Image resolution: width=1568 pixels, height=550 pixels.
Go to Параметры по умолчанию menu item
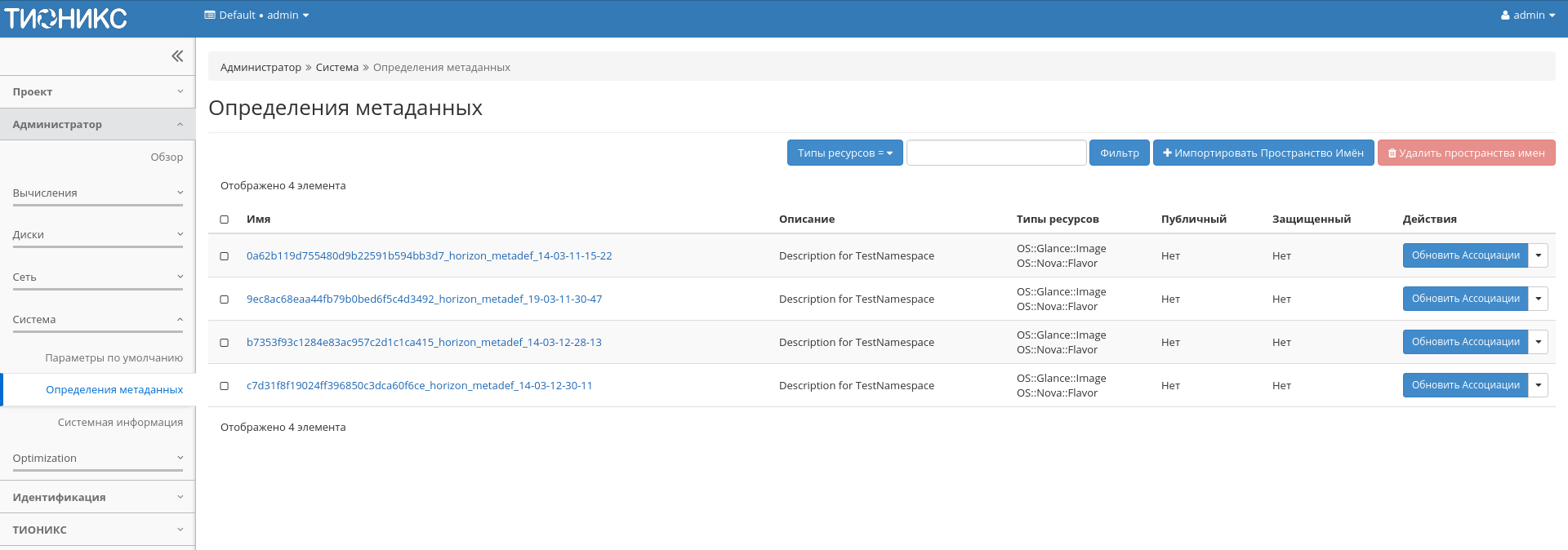(x=114, y=357)
